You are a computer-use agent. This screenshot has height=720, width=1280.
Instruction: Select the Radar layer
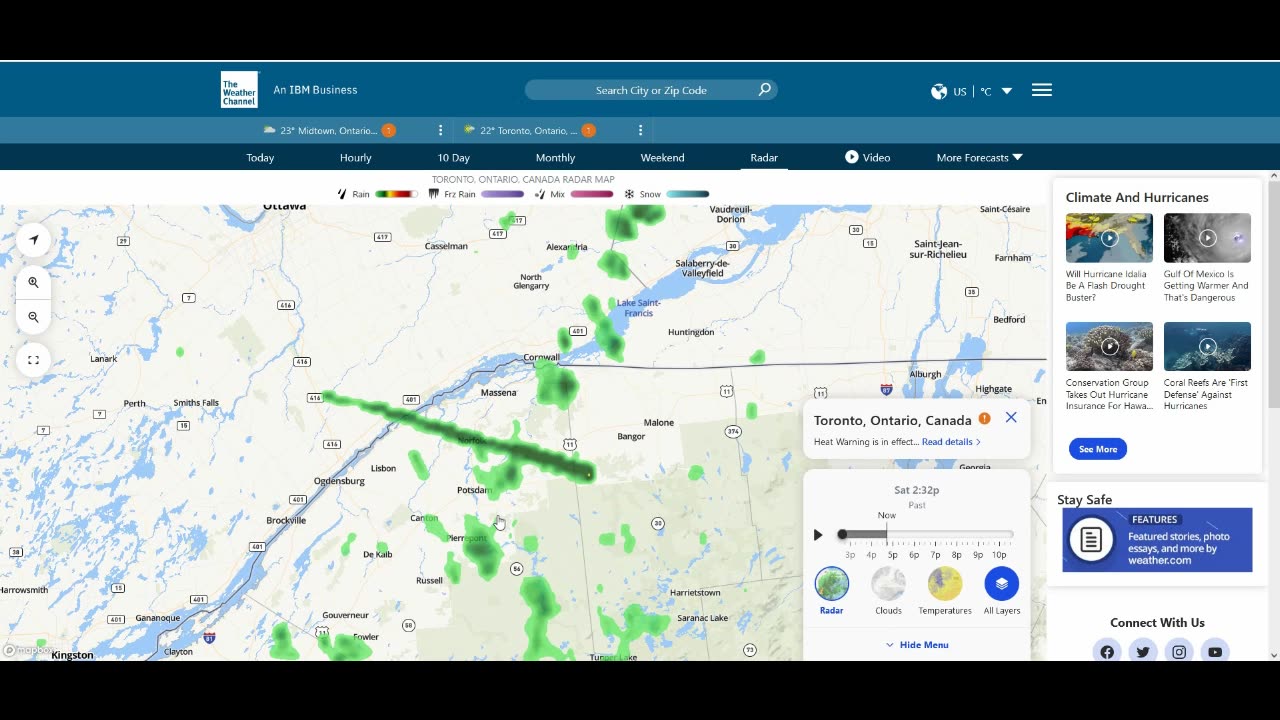tap(831, 584)
